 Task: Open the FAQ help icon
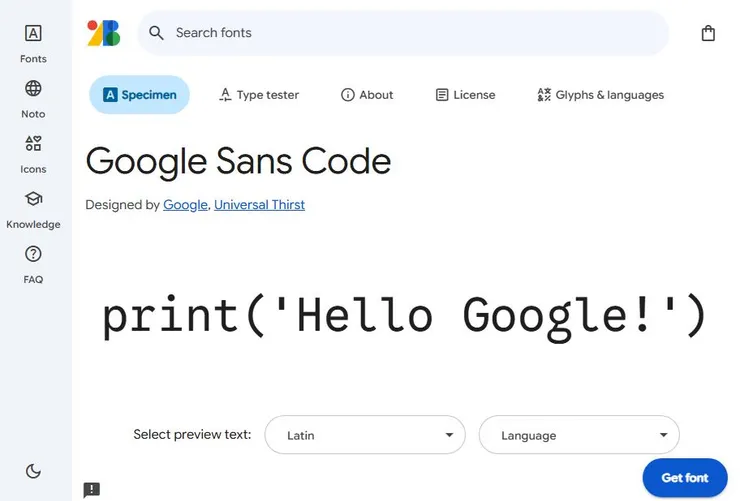[33, 254]
